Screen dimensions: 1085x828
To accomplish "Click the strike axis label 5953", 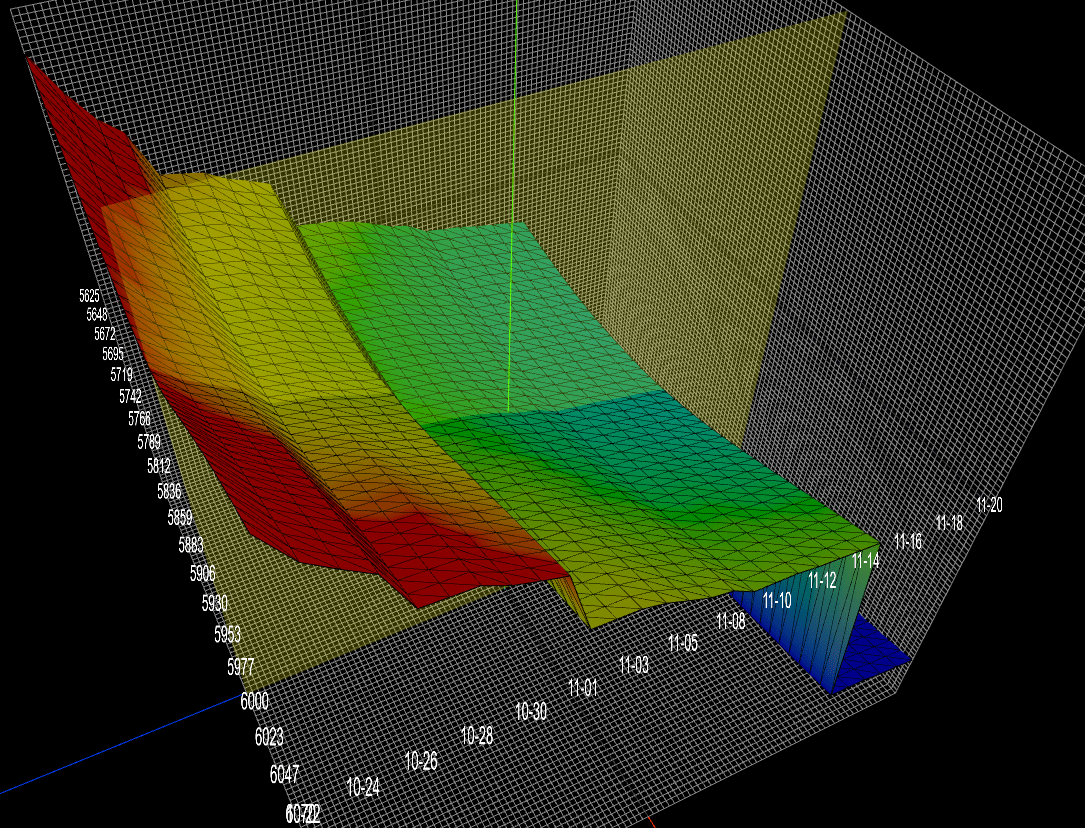I will [228, 634].
